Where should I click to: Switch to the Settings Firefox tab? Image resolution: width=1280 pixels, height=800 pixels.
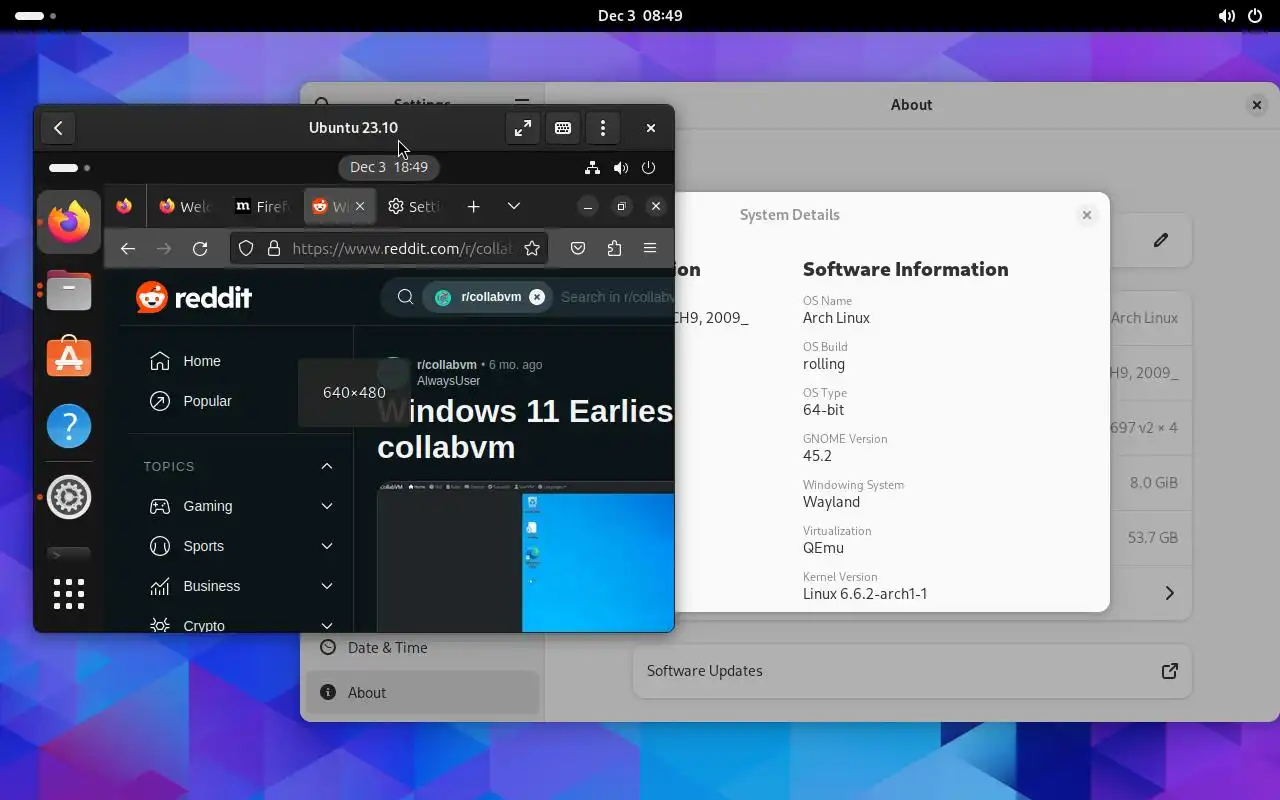(414, 206)
